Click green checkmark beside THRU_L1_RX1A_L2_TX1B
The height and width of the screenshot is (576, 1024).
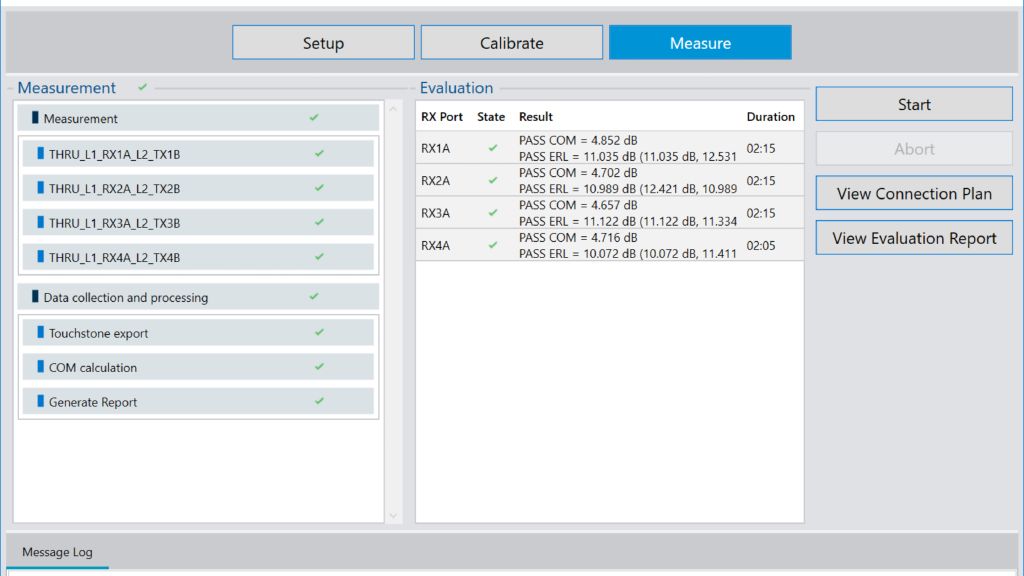point(319,154)
